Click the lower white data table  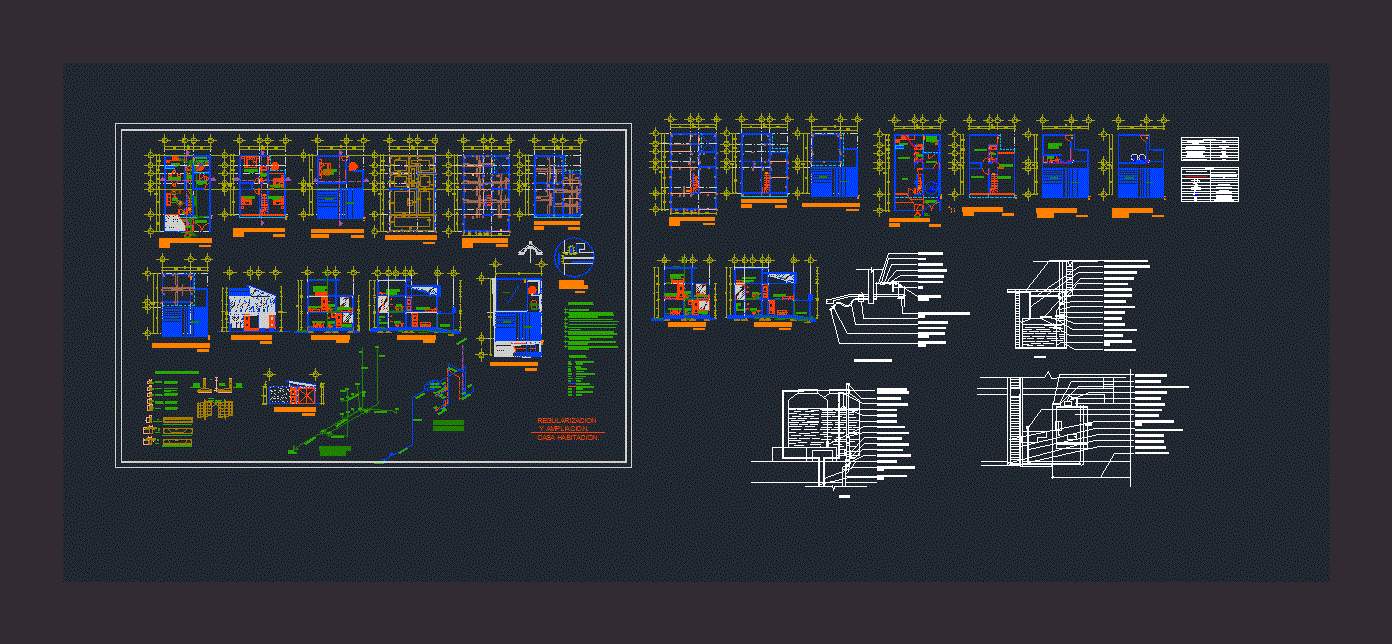click(1210, 185)
